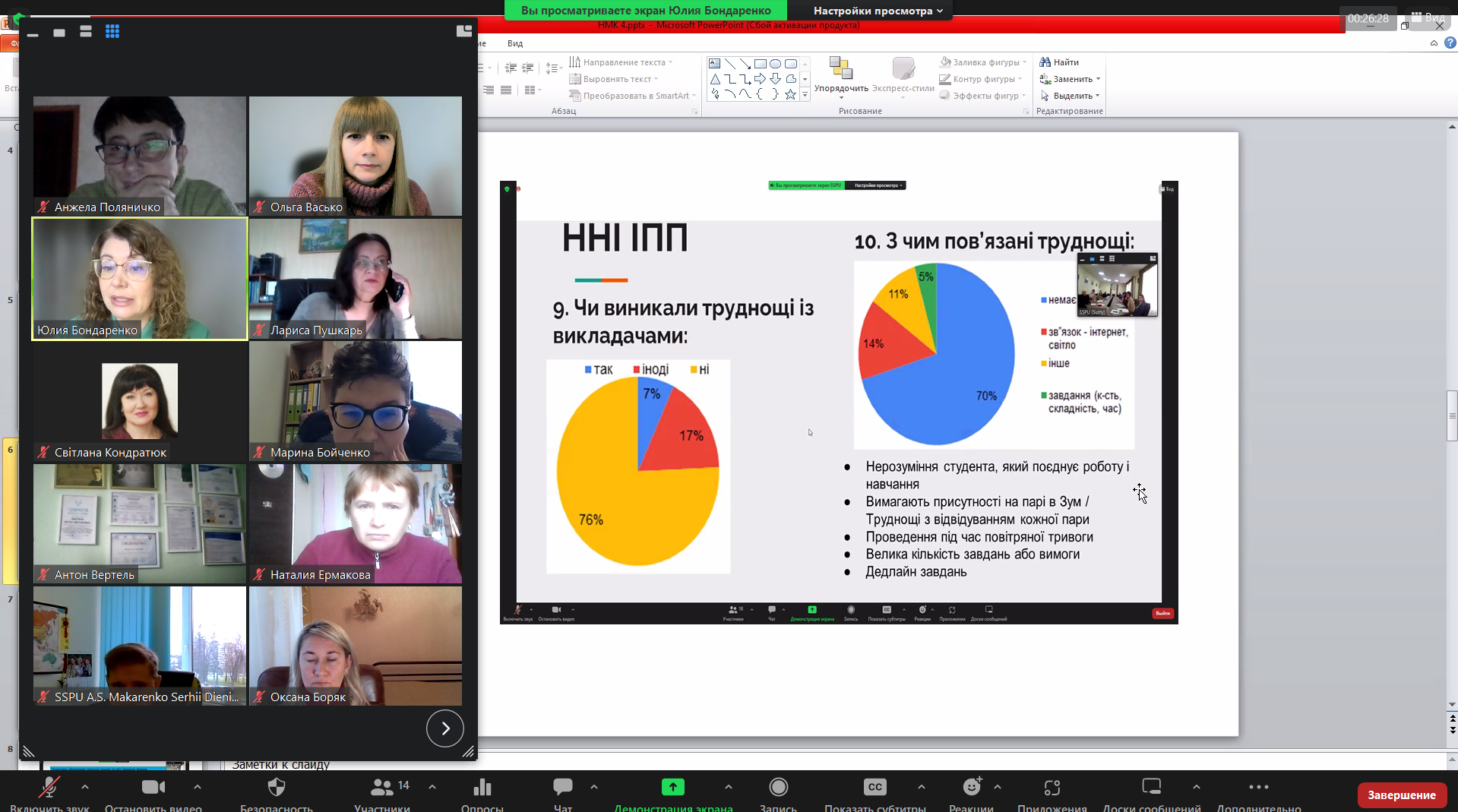Select the rectangle shape in gallery
The width and height of the screenshot is (1458, 812).
pos(760,64)
